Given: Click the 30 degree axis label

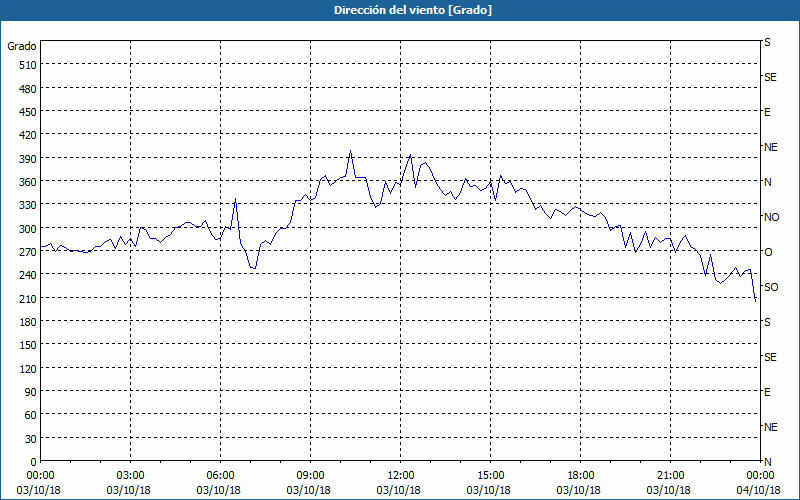Looking at the screenshot, I should pos(31,439).
